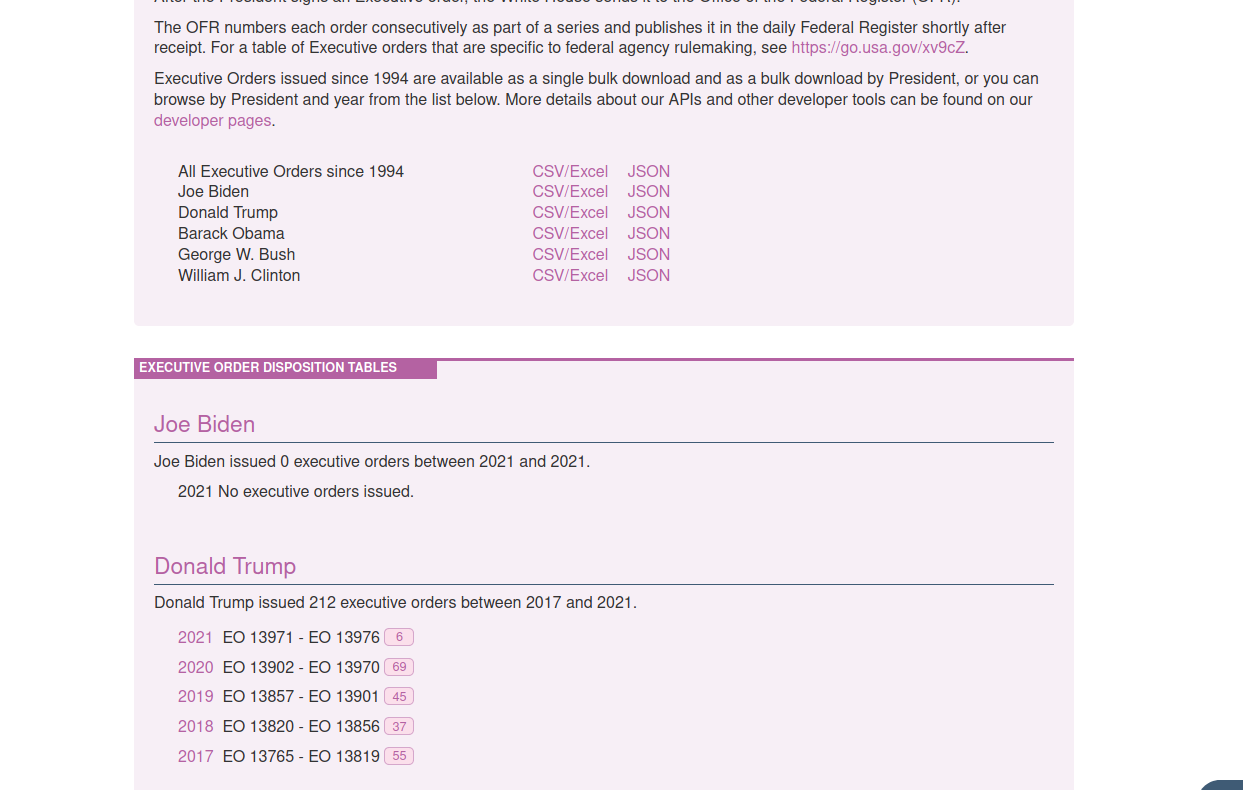The height and width of the screenshot is (790, 1243).
Task: Download Barack Obama JSON file
Action: pyautogui.click(x=648, y=234)
